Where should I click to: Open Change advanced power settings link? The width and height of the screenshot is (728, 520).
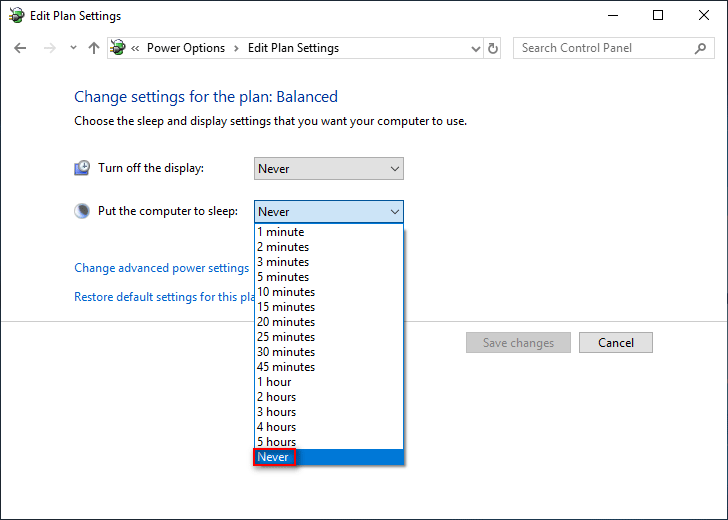pyautogui.click(x=161, y=268)
